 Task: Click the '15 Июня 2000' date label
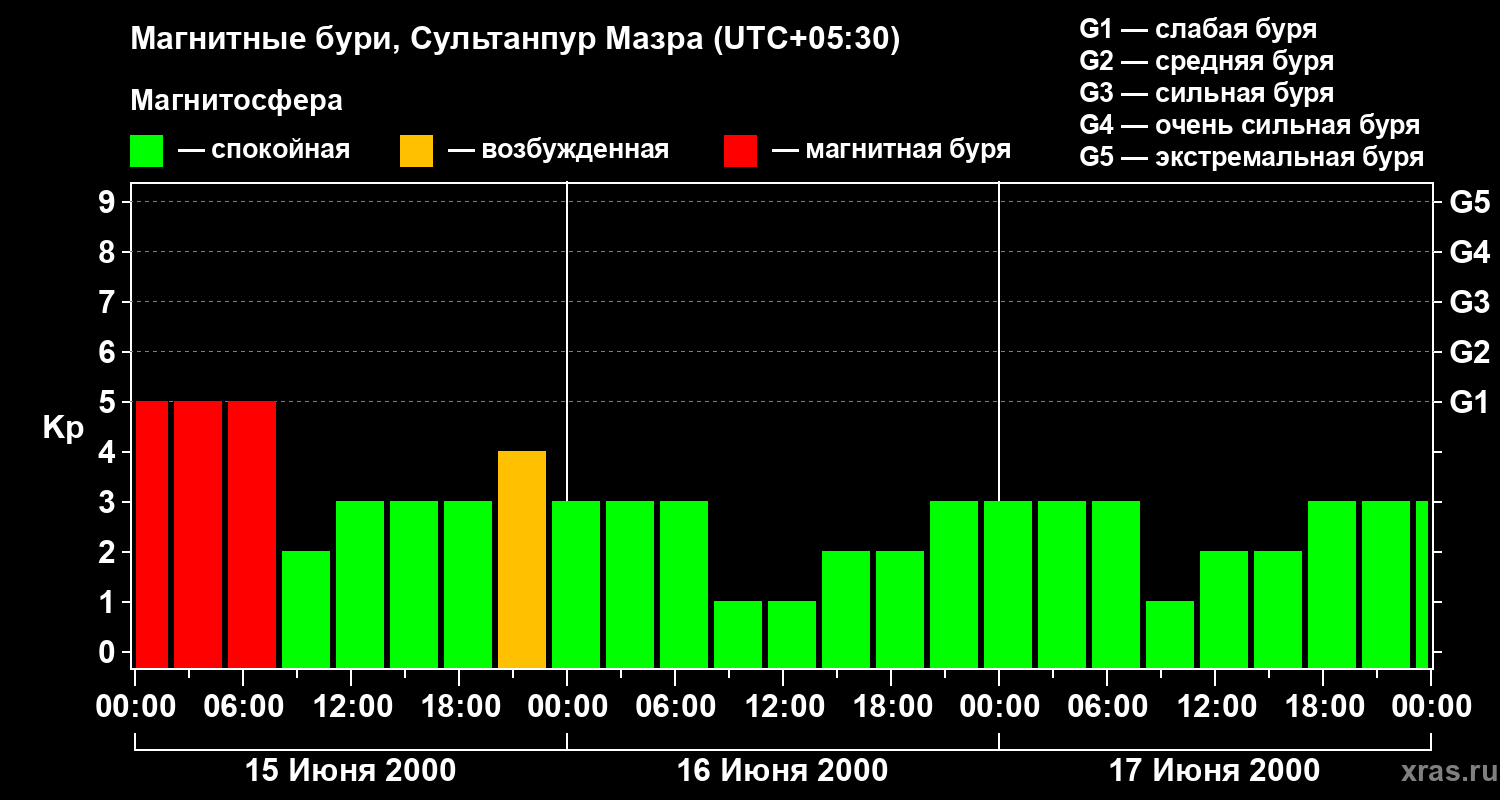pos(351,771)
